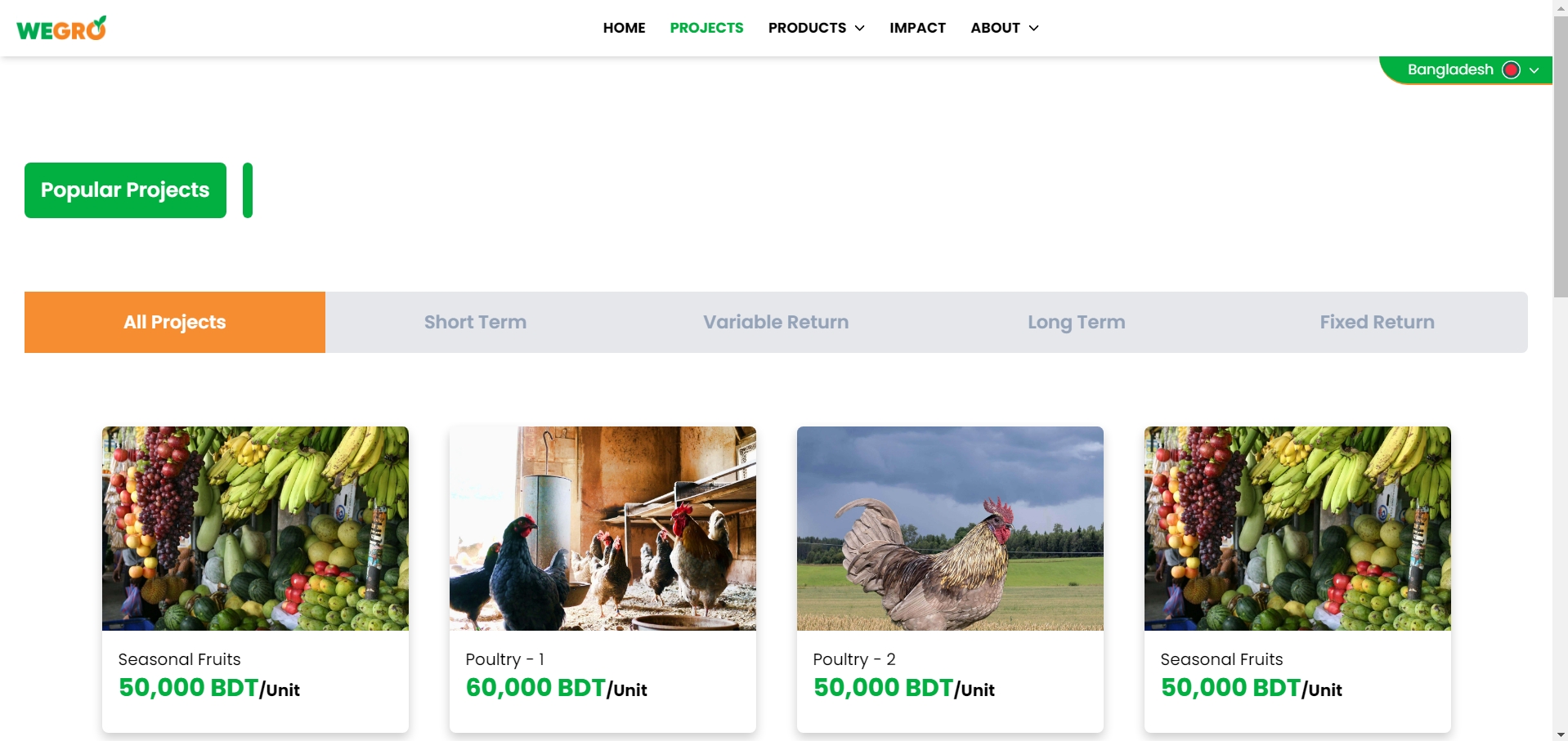Click the Popular Projects button

[125, 190]
